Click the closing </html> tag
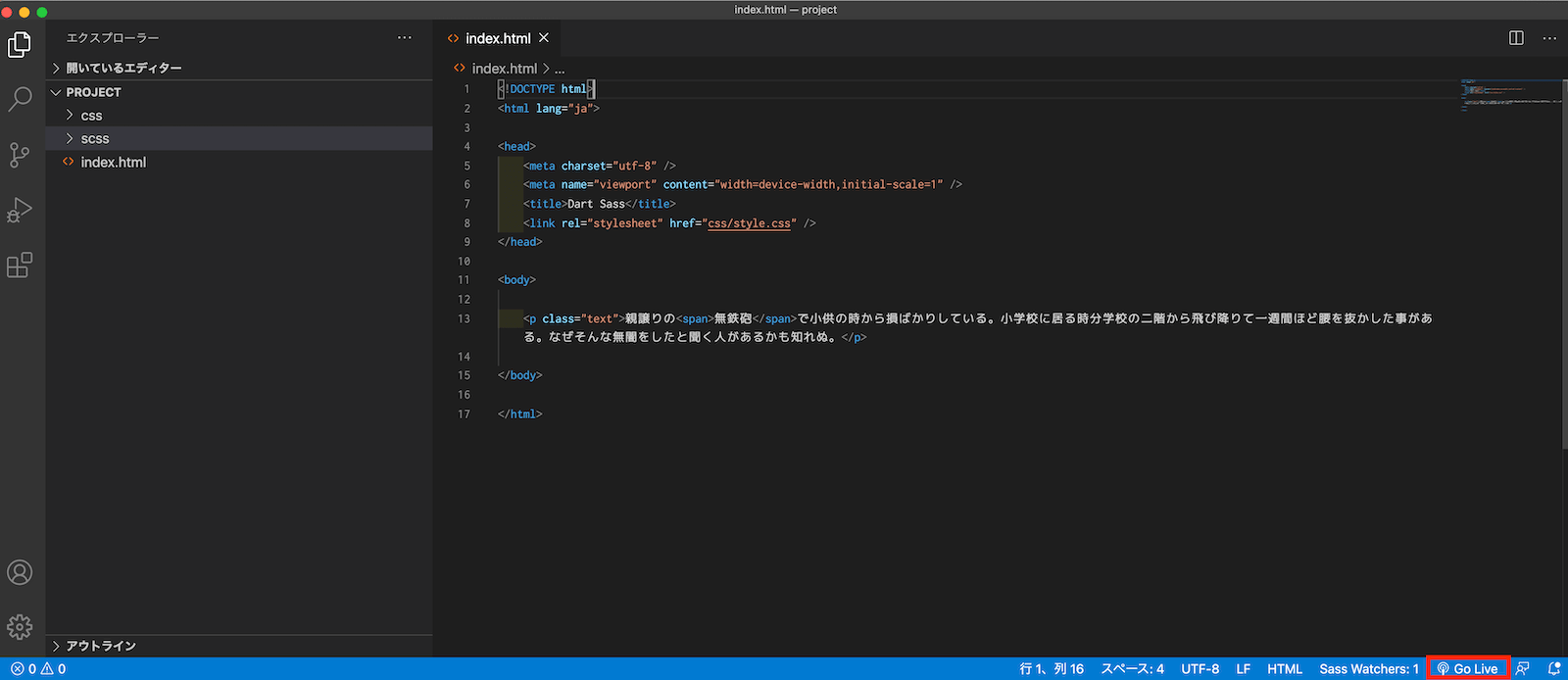Image resolution: width=1568 pixels, height=680 pixels. coord(519,414)
